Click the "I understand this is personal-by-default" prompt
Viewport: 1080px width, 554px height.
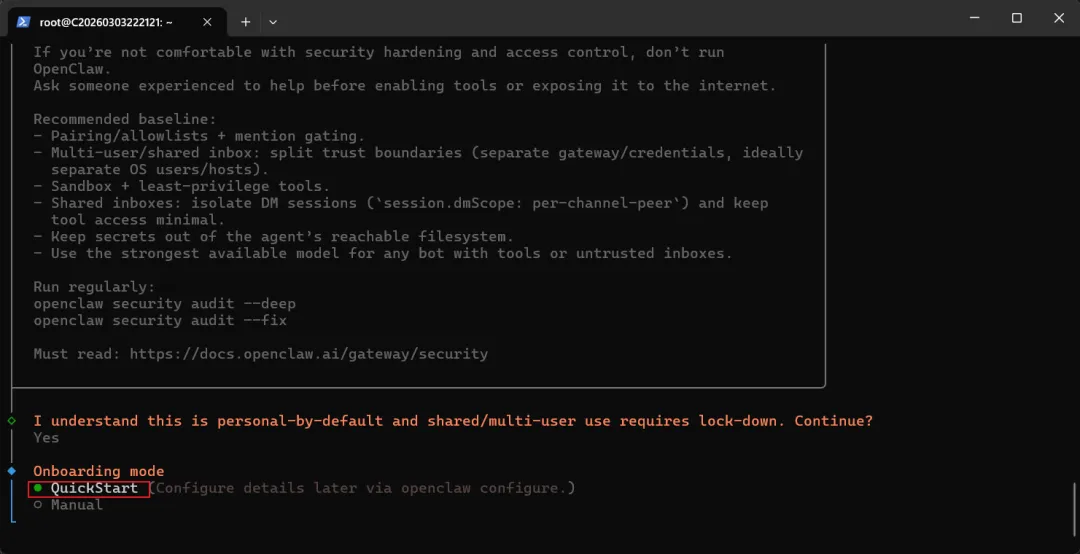pyautogui.click(x=452, y=421)
